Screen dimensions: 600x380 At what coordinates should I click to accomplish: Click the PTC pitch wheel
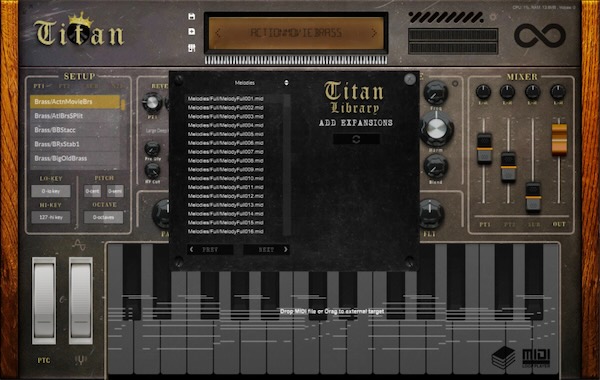click(44, 300)
